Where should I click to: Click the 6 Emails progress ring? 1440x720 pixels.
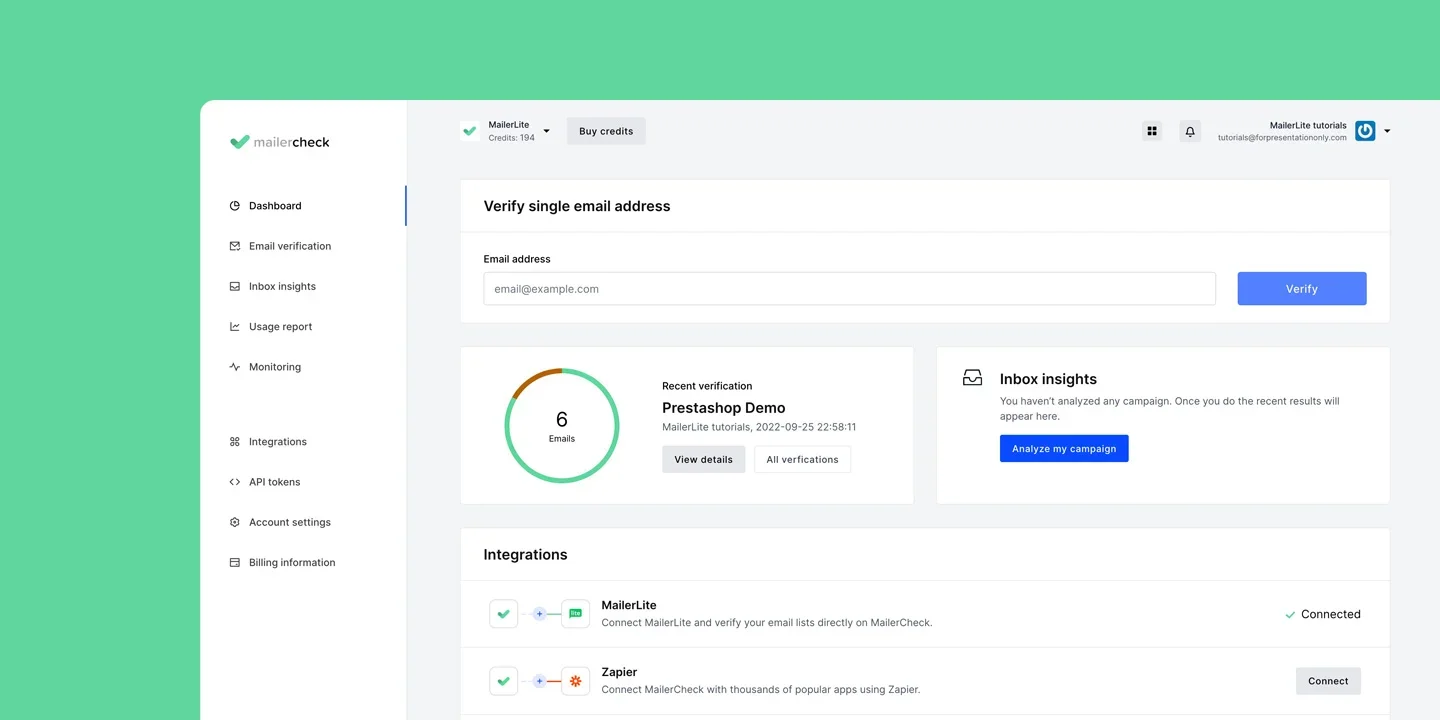tap(562, 426)
